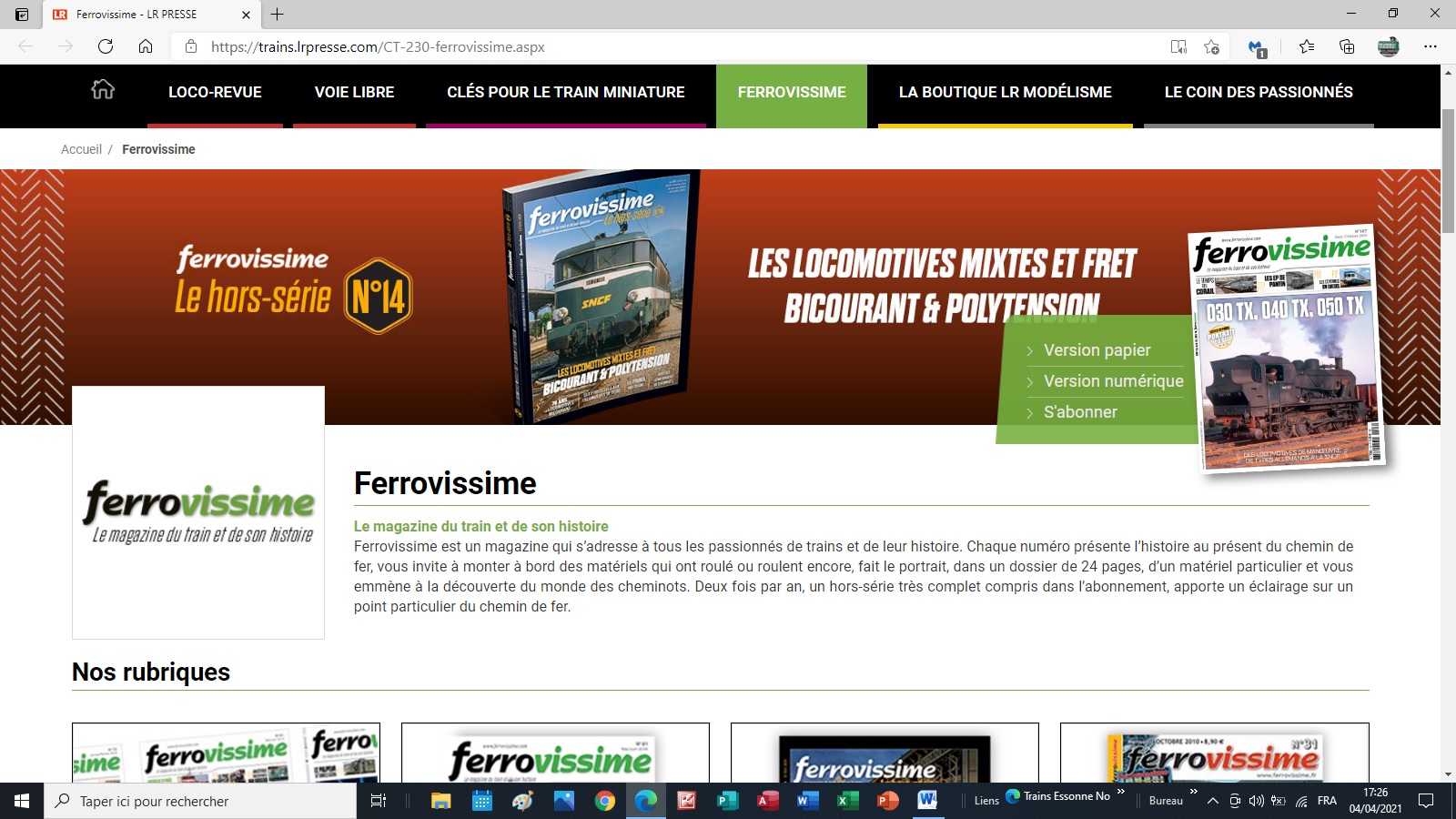Expand the Liens toolbar chevron

[x=1121, y=792]
